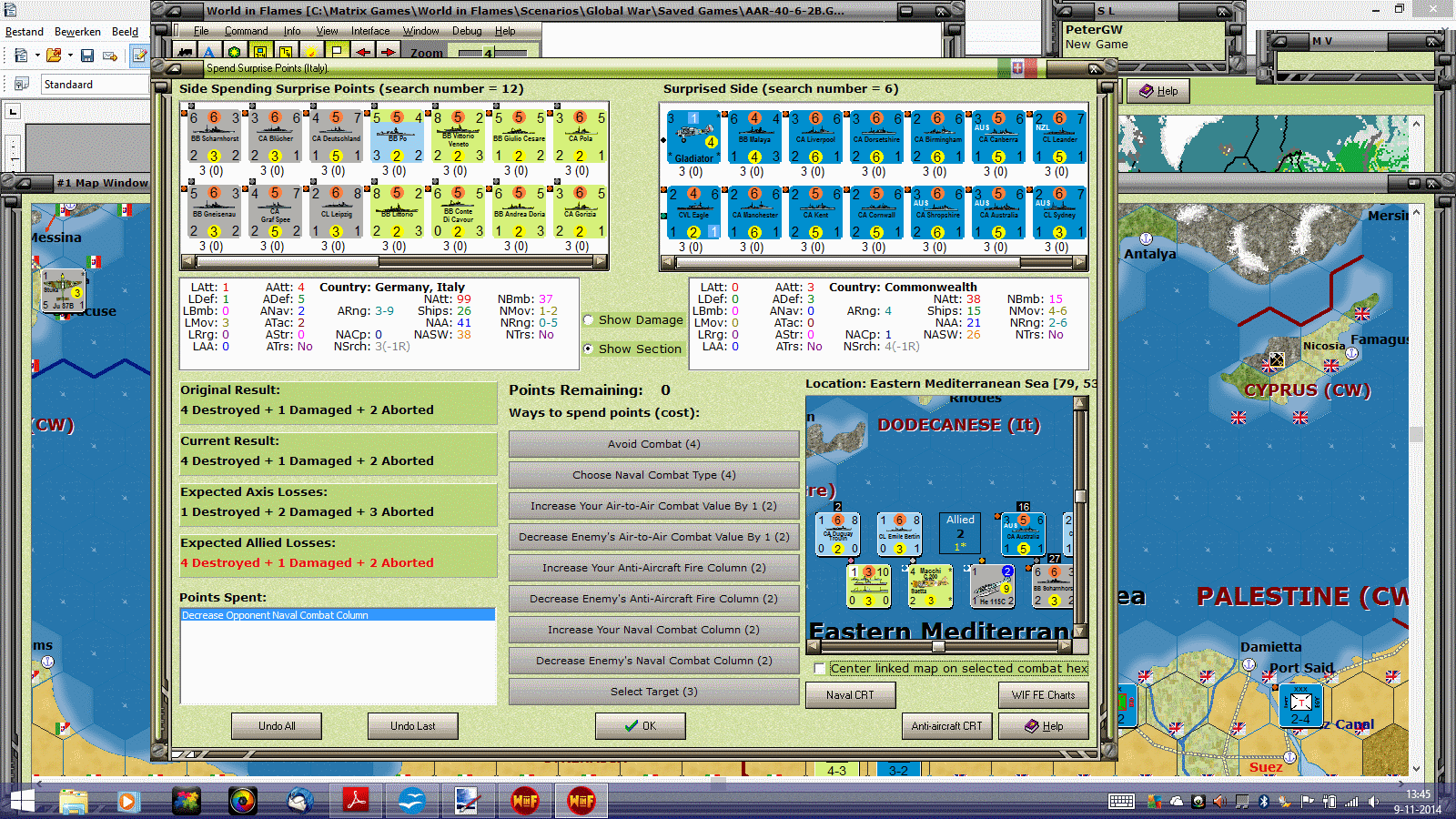Open dropdown arrow next to open-folder icon
The width and height of the screenshot is (1456, 819).
tap(70, 56)
